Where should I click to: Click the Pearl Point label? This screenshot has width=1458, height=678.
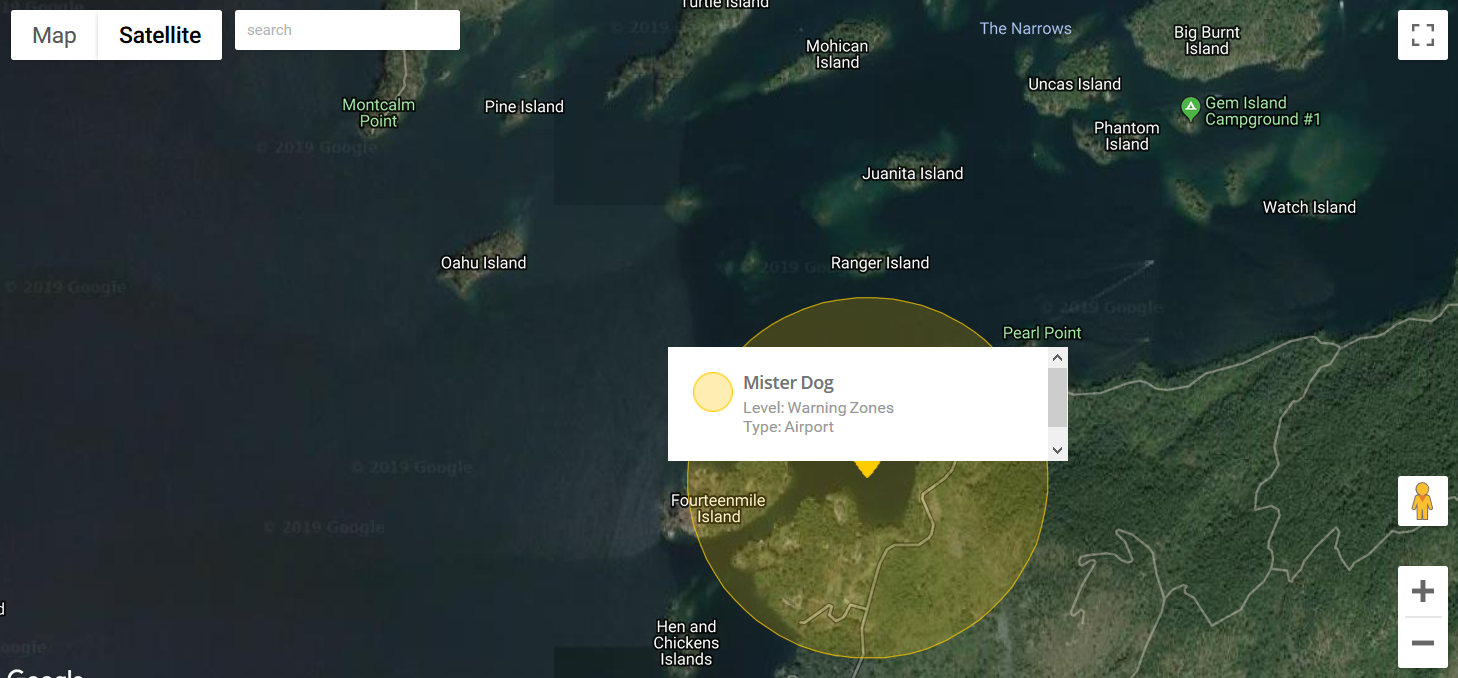pyautogui.click(x=1042, y=333)
